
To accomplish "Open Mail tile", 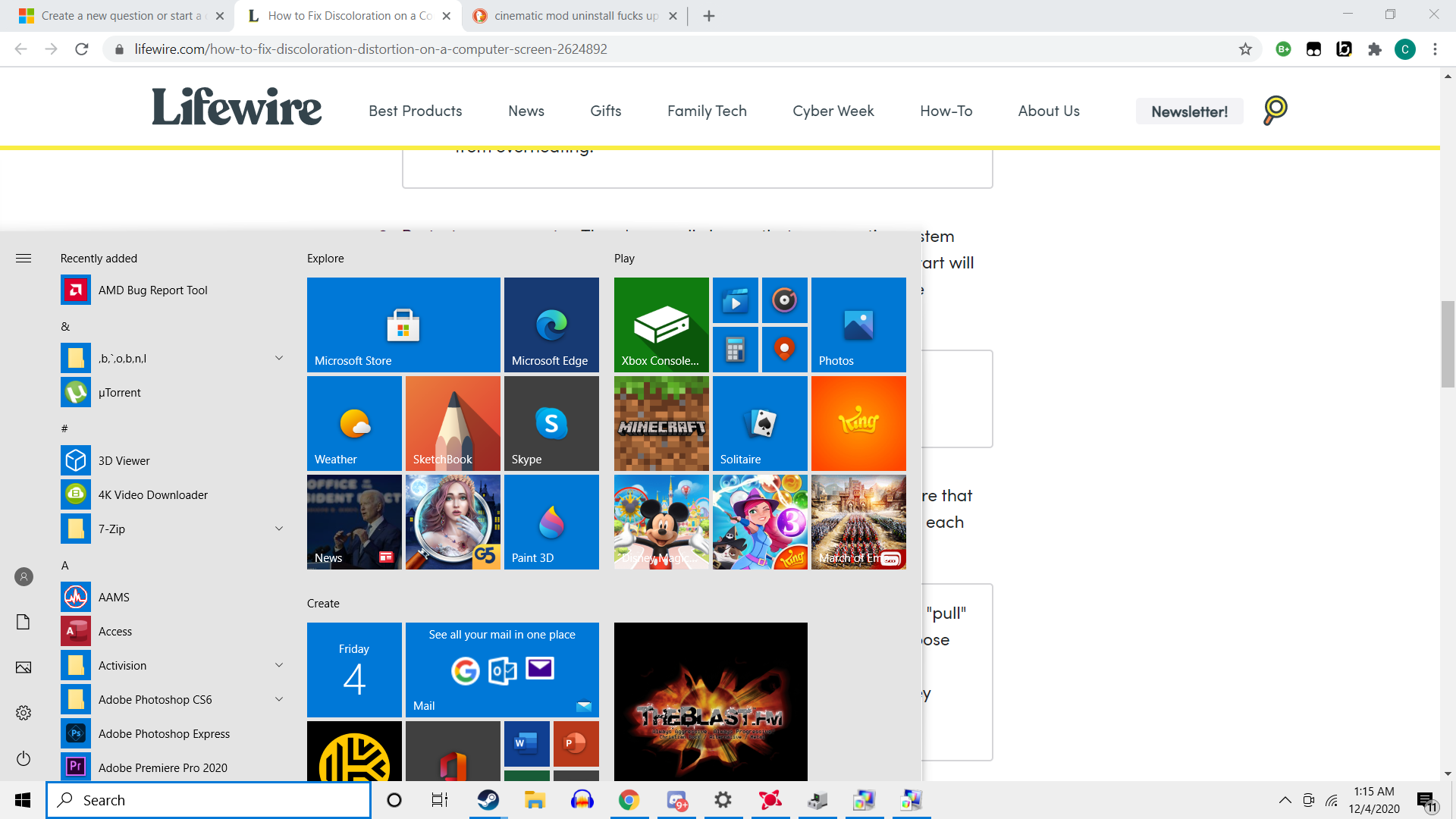I will coord(502,670).
